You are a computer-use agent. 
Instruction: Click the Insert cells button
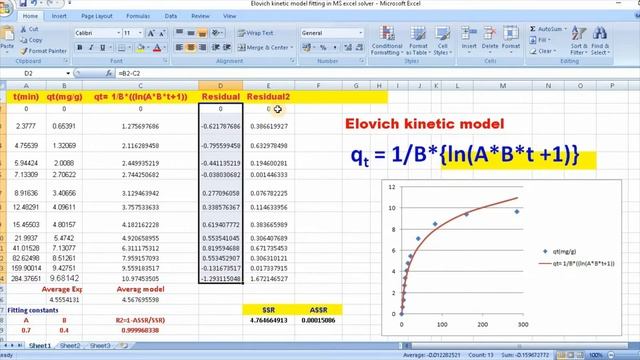click(469, 39)
